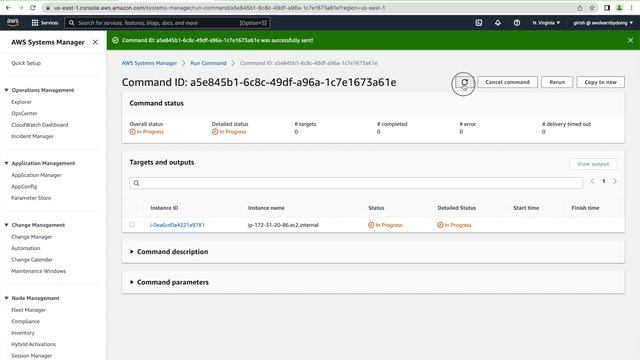Open the Services grid menu
640x360 pixels.
[35, 23]
